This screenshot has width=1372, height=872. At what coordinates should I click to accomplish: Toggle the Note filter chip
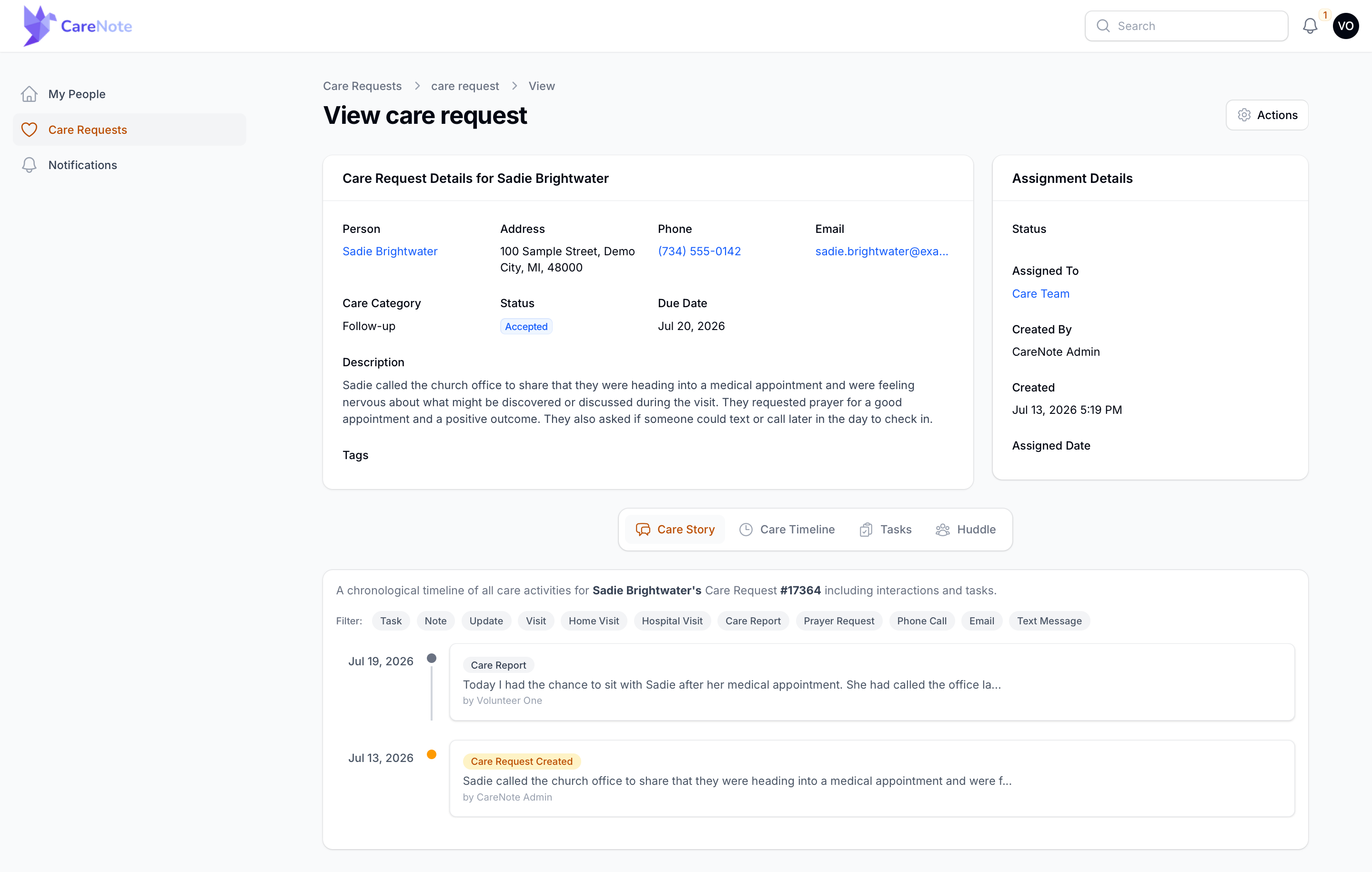(x=435, y=621)
